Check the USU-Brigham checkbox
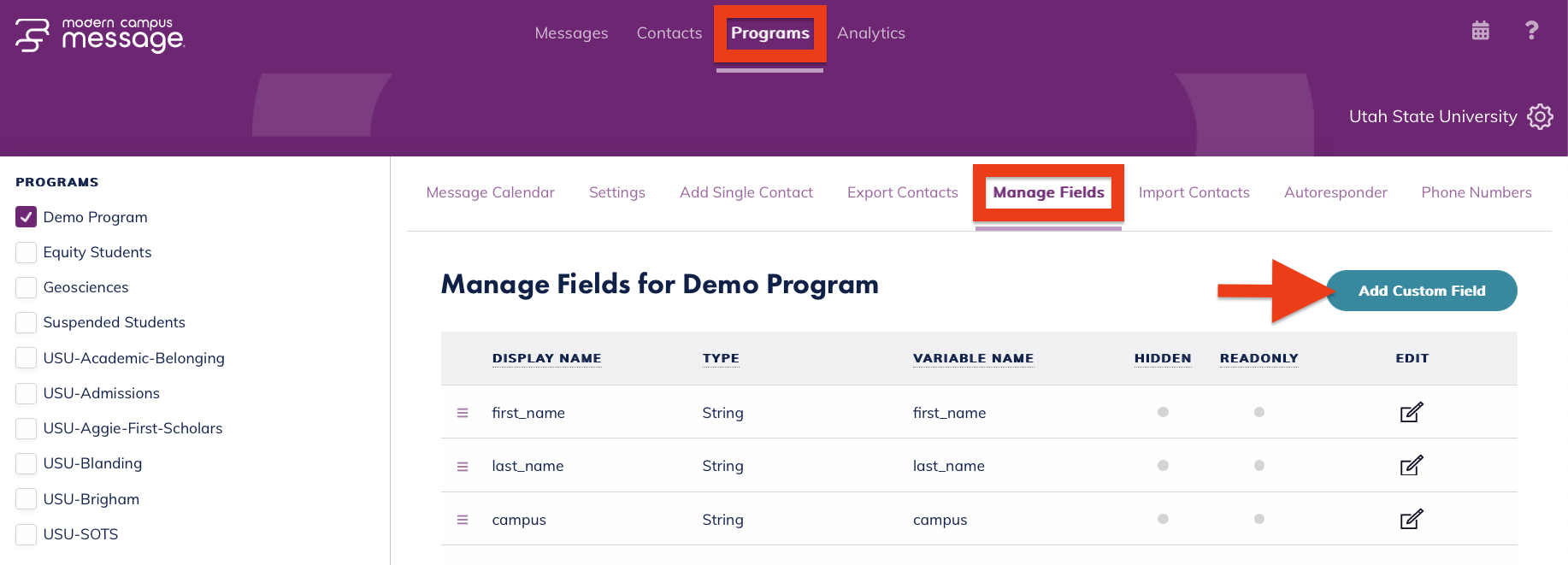This screenshot has height=565, width=1568. click(27, 499)
